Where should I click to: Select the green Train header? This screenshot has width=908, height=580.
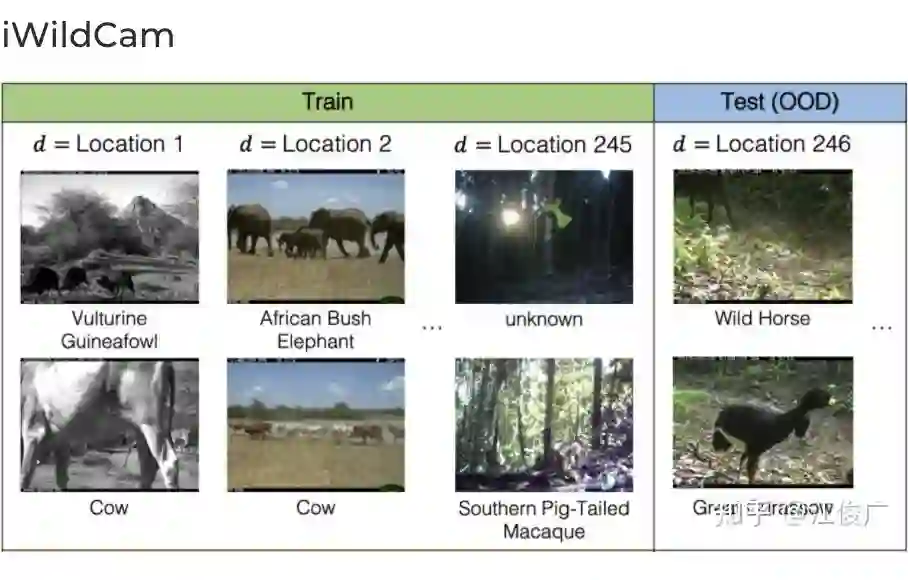[x=328, y=102]
